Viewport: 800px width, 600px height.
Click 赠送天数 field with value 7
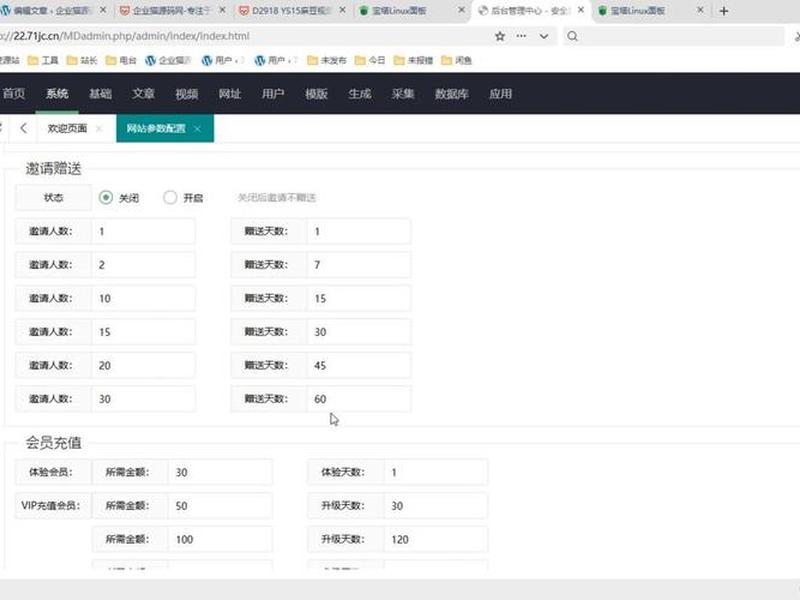pyautogui.click(x=359, y=265)
